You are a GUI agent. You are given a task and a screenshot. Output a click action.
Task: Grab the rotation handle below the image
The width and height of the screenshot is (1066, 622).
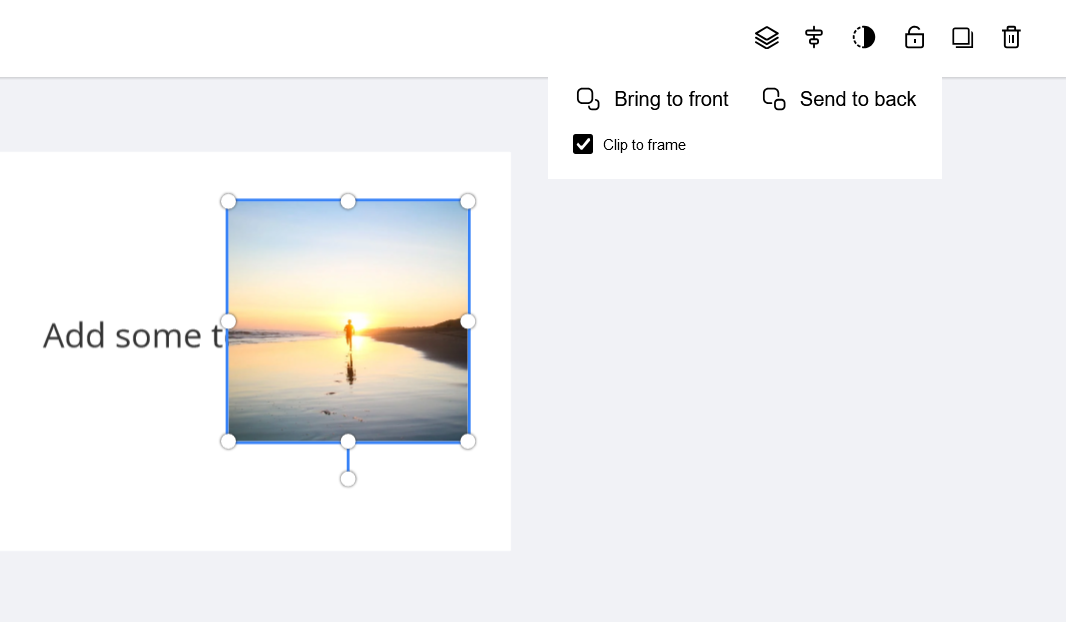point(348,478)
